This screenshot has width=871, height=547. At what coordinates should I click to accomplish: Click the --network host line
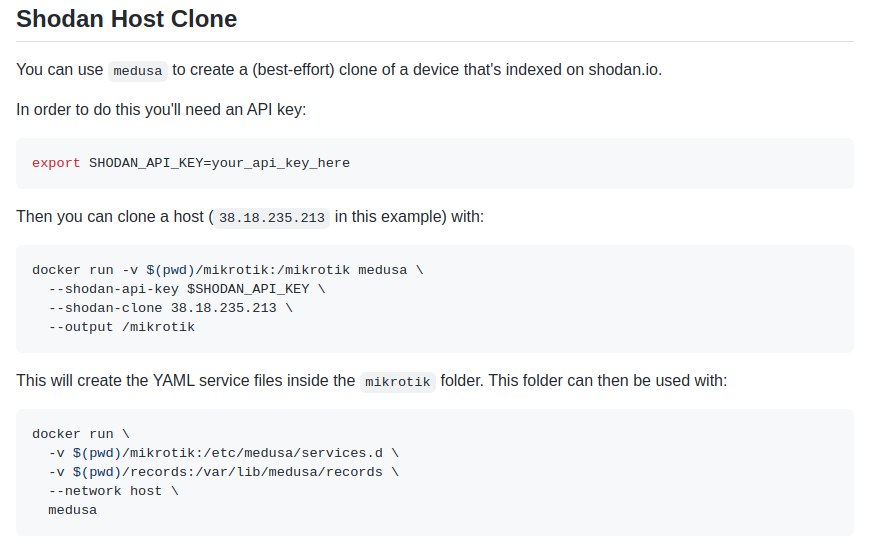pyautogui.click(x=113, y=491)
